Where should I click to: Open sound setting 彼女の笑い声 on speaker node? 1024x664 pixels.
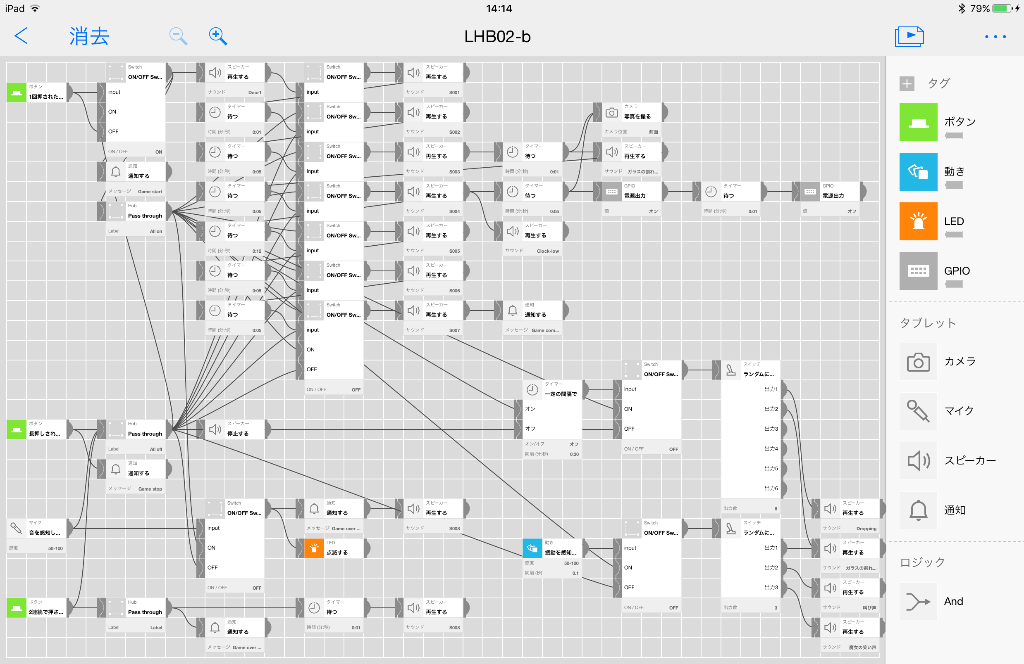point(850,647)
